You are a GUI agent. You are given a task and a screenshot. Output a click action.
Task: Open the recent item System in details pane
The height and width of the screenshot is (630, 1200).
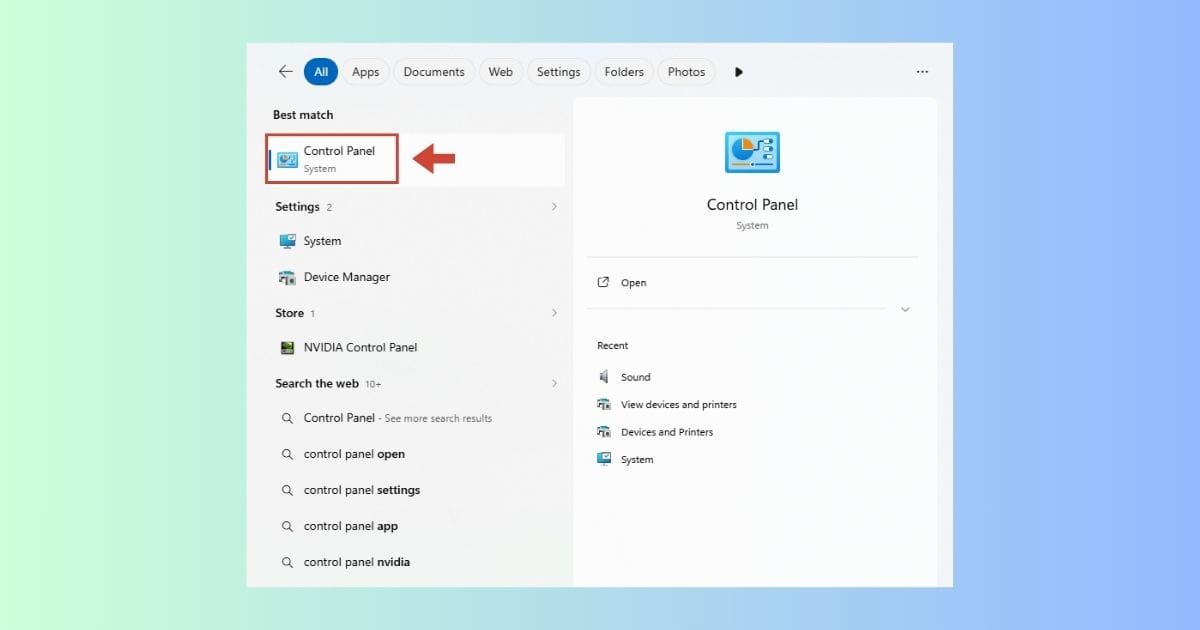pos(636,460)
